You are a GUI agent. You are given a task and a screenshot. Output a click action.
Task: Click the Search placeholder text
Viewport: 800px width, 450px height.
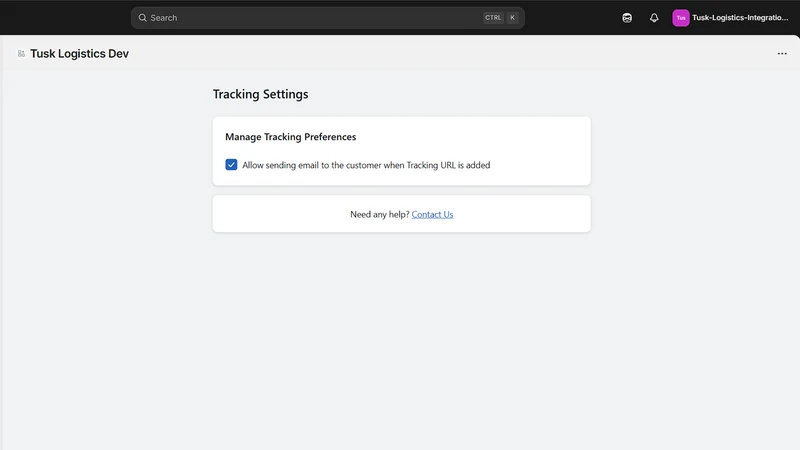164,18
